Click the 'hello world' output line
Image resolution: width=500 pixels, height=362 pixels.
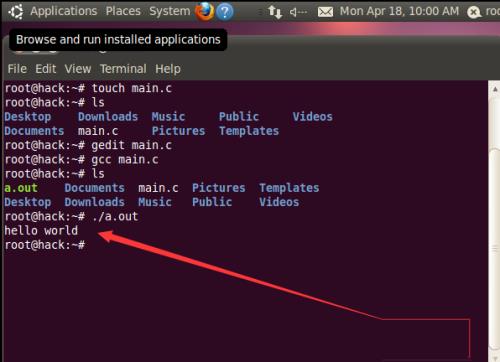41,231
